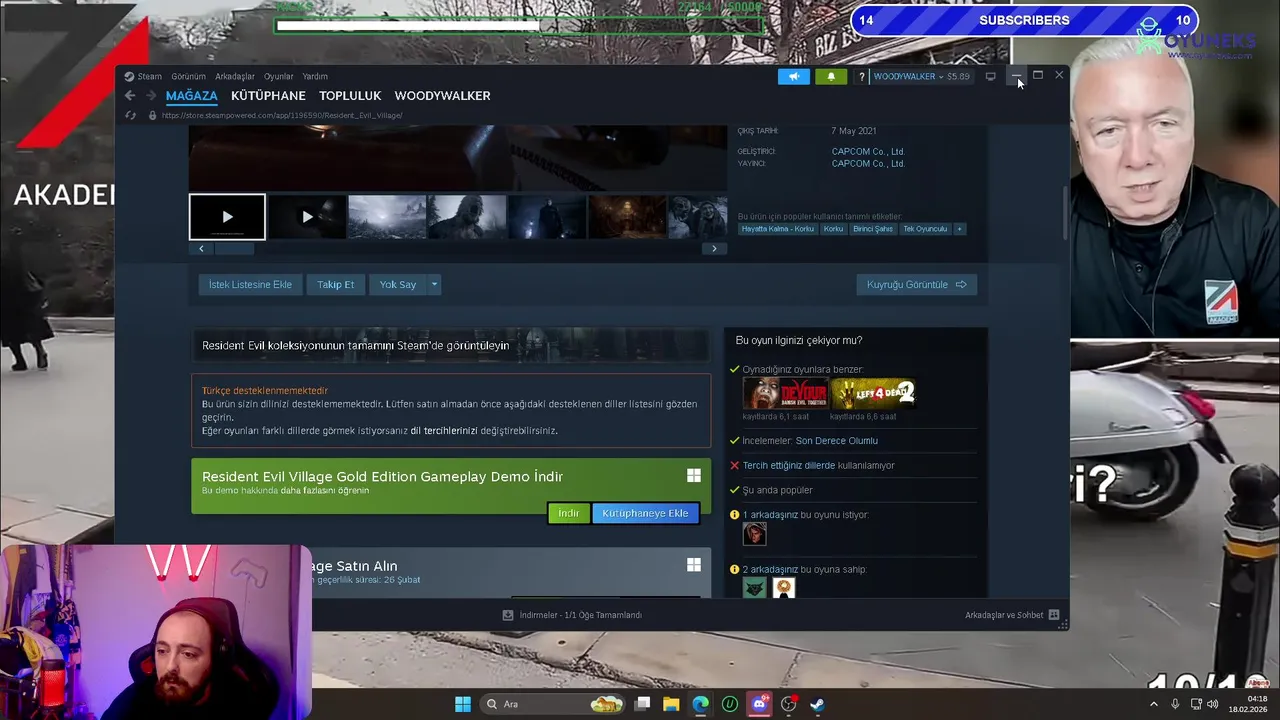Click the Resident Evil collection banner
This screenshot has width=1280, height=720.
(x=451, y=345)
